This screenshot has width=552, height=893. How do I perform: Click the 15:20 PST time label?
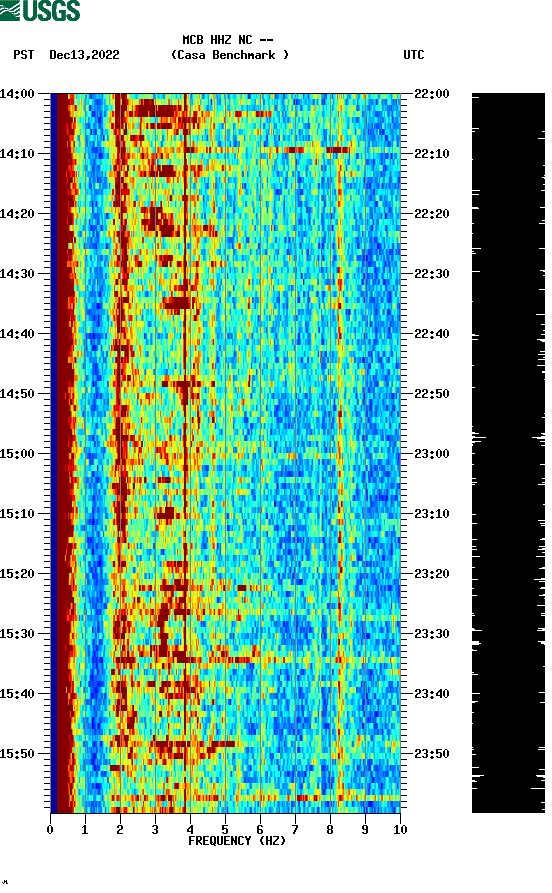[x=17, y=574]
